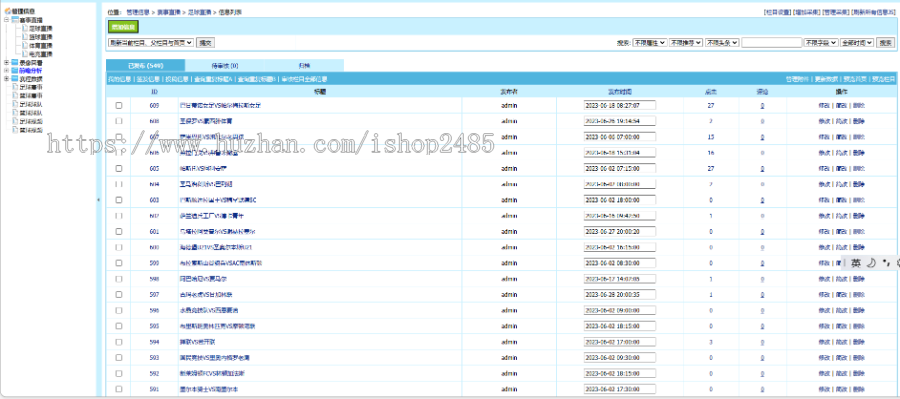Click the 搜索 search button
Viewport: 900px width, 399px height.
coord(886,42)
